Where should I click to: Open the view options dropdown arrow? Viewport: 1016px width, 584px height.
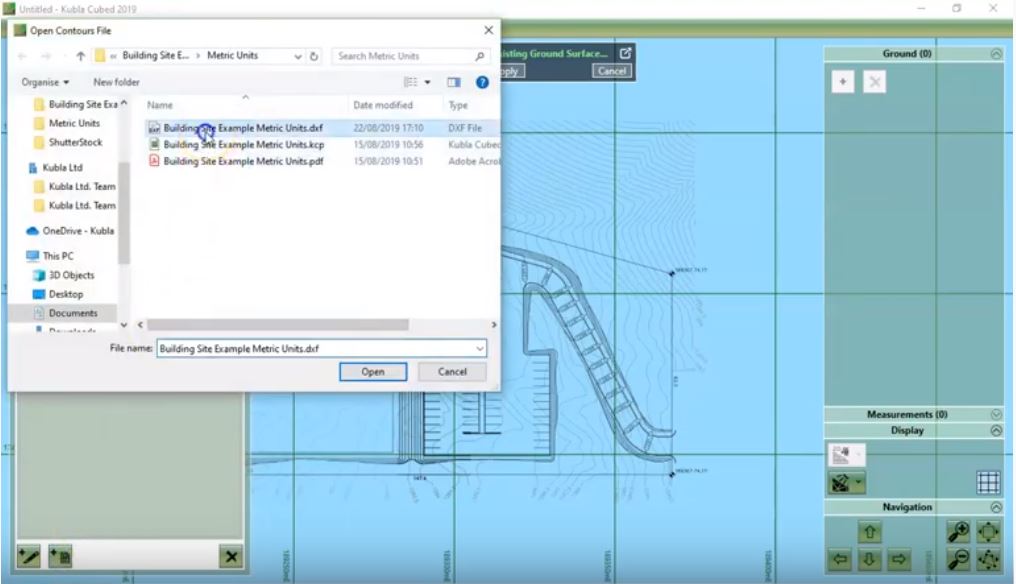[428, 82]
